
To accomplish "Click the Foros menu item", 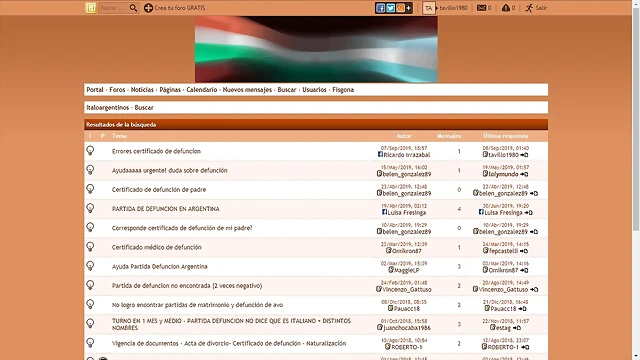I will coord(117,90).
